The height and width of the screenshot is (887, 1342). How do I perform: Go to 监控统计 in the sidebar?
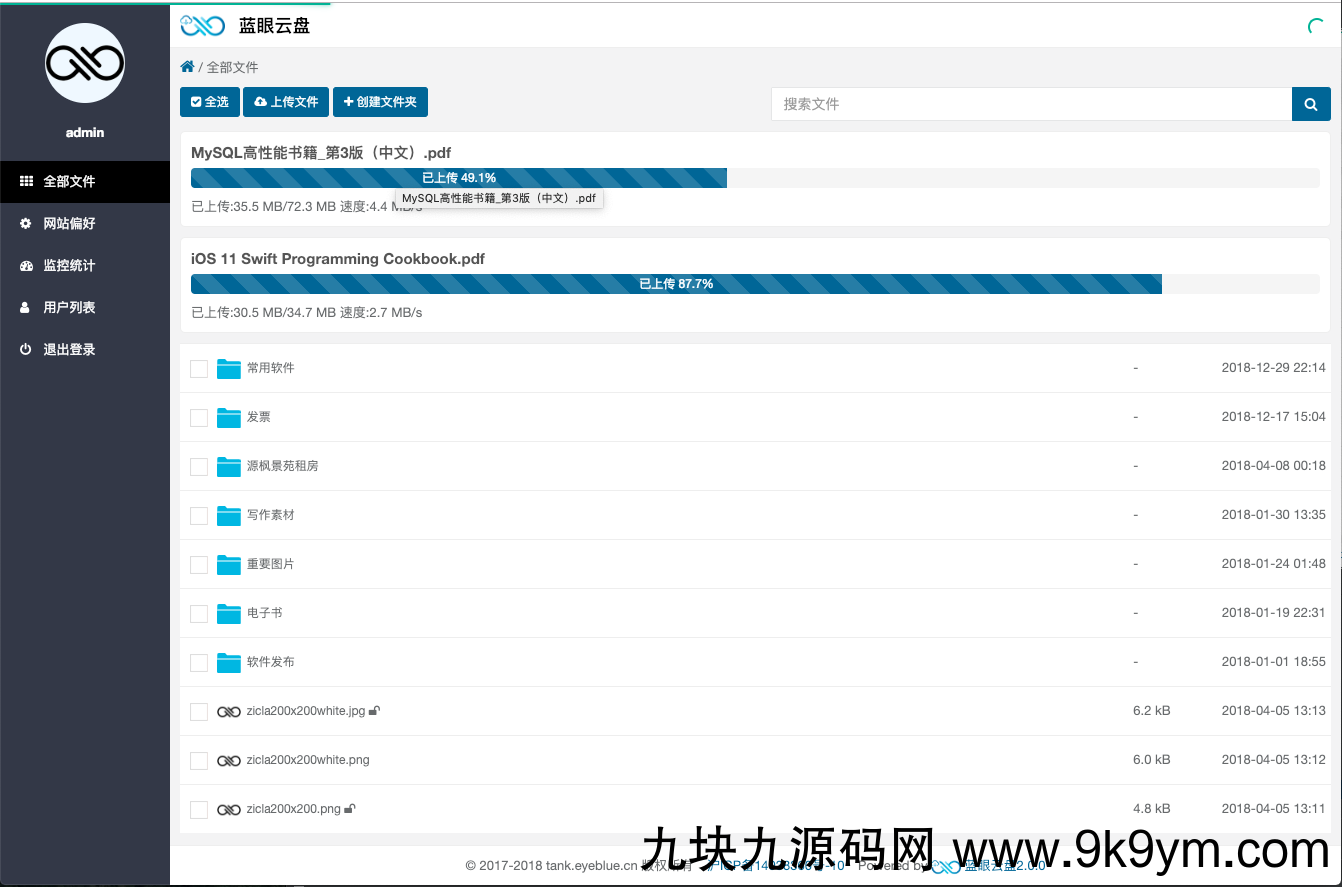(x=69, y=266)
